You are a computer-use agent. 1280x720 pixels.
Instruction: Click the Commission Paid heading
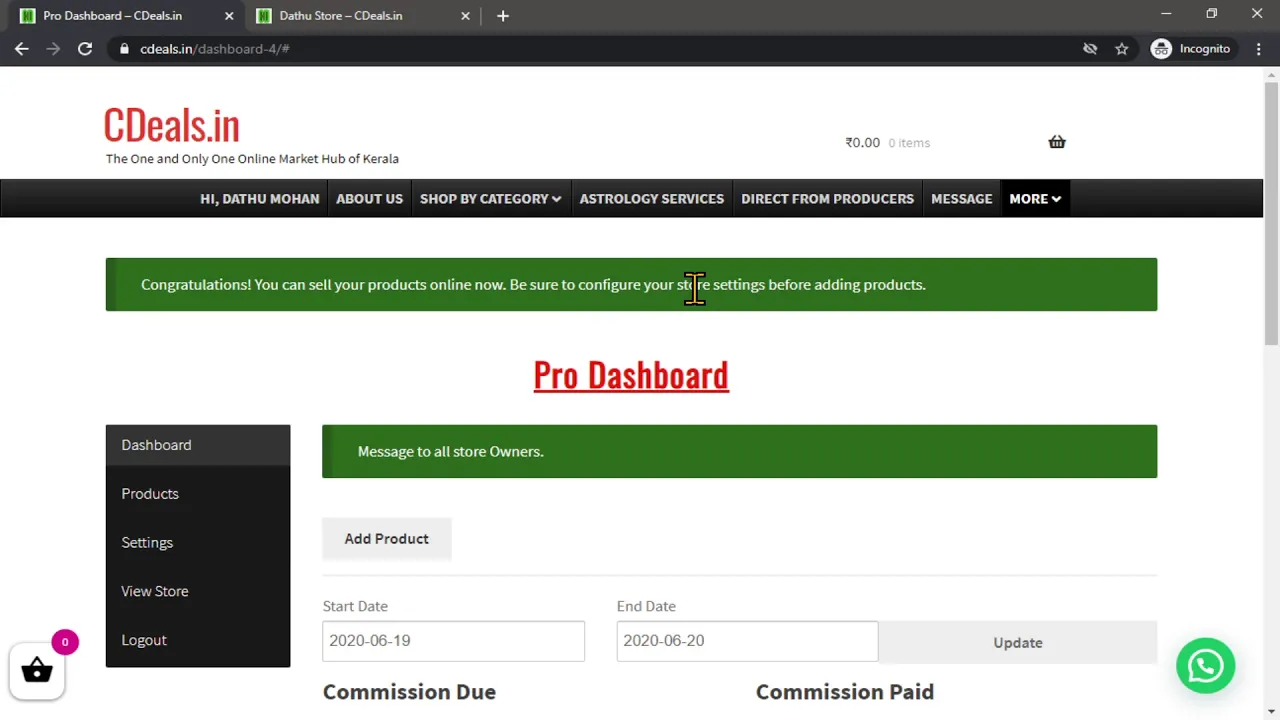[845, 692]
